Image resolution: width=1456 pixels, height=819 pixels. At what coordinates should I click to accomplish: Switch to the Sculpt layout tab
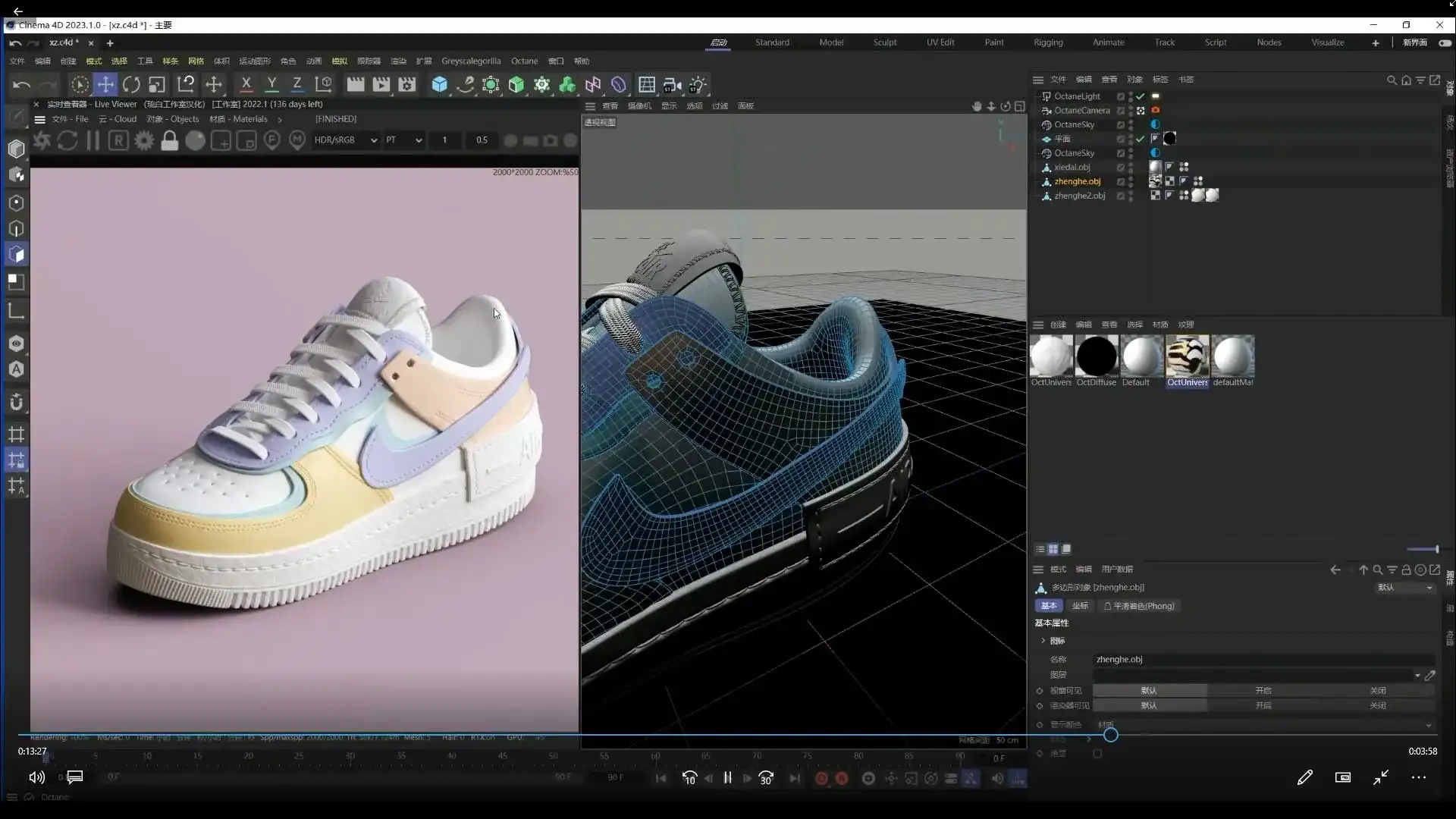(x=884, y=42)
